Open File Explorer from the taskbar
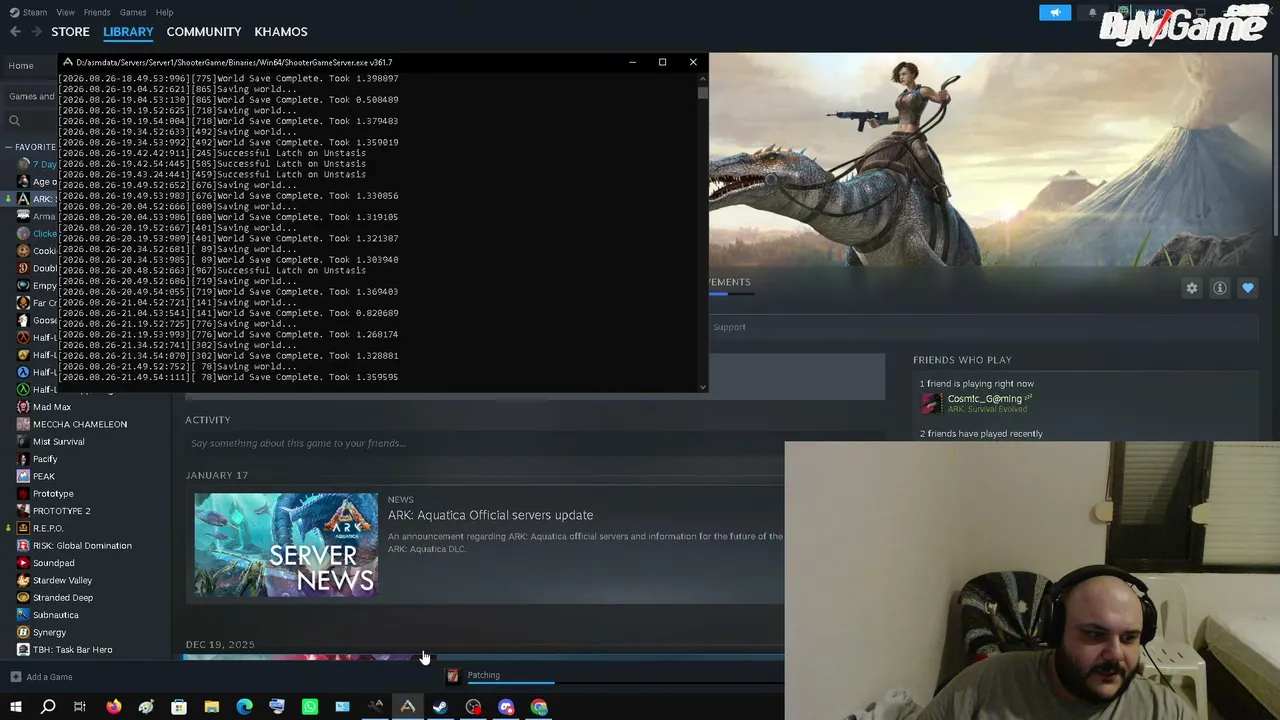The width and height of the screenshot is (1280, 720). click(212, 707)
